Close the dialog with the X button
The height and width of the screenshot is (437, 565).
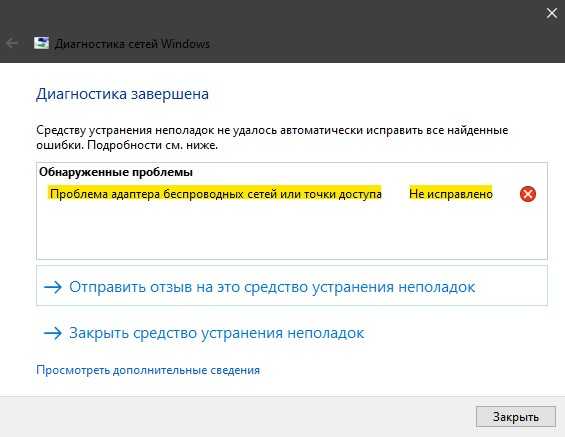pos(551,13)
